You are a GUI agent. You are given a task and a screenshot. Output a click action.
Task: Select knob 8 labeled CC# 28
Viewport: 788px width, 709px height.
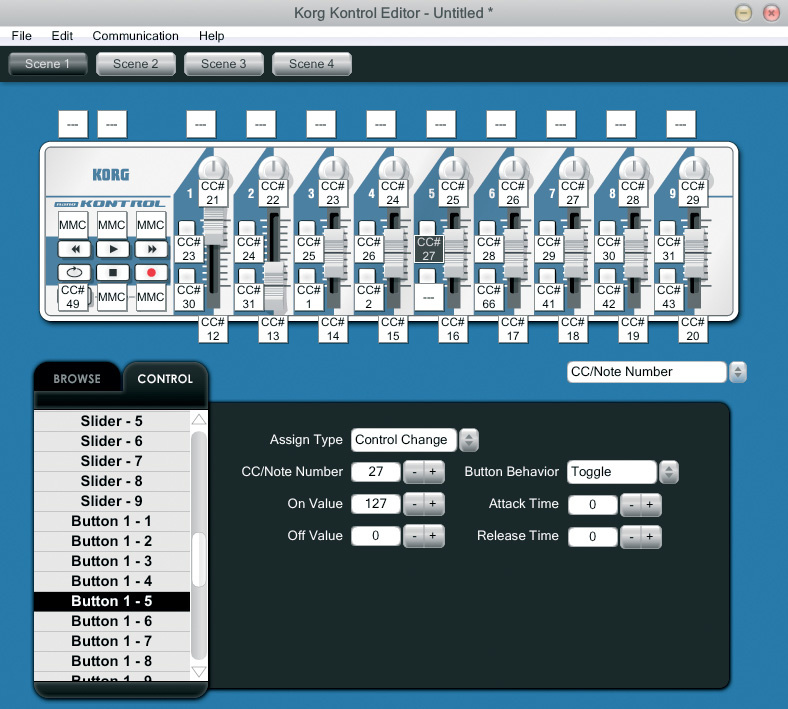coord(633,193)
